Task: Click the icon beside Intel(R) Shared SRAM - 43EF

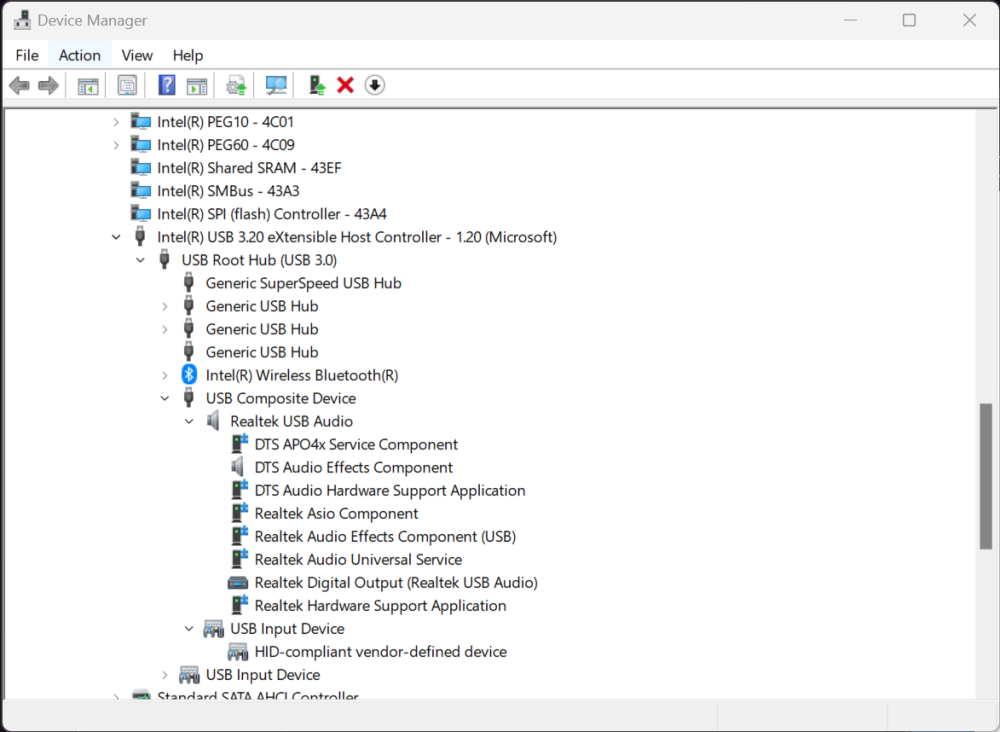Action: [x=141, y=168]
